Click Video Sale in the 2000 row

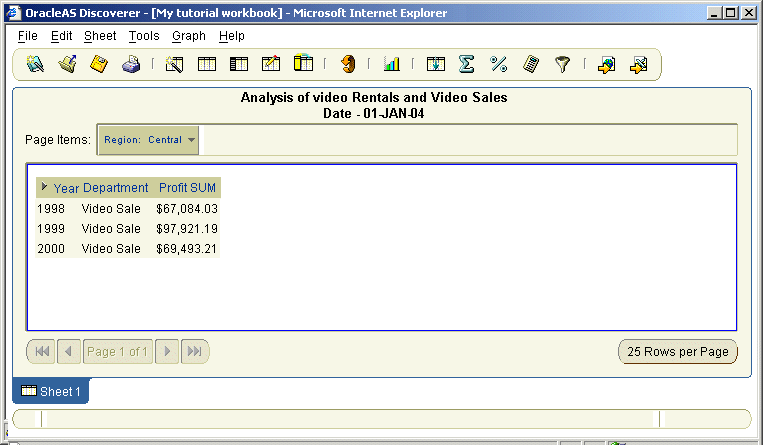111,249
